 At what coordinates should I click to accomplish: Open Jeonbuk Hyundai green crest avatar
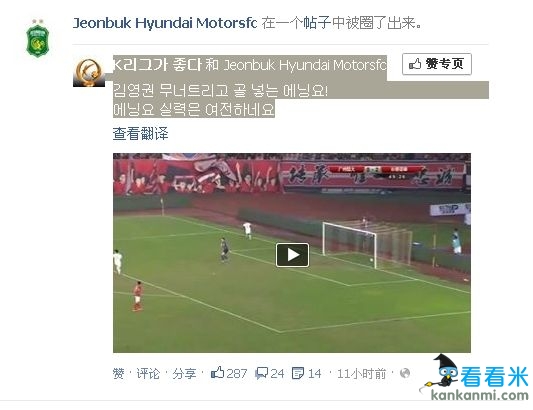(37, 38)
